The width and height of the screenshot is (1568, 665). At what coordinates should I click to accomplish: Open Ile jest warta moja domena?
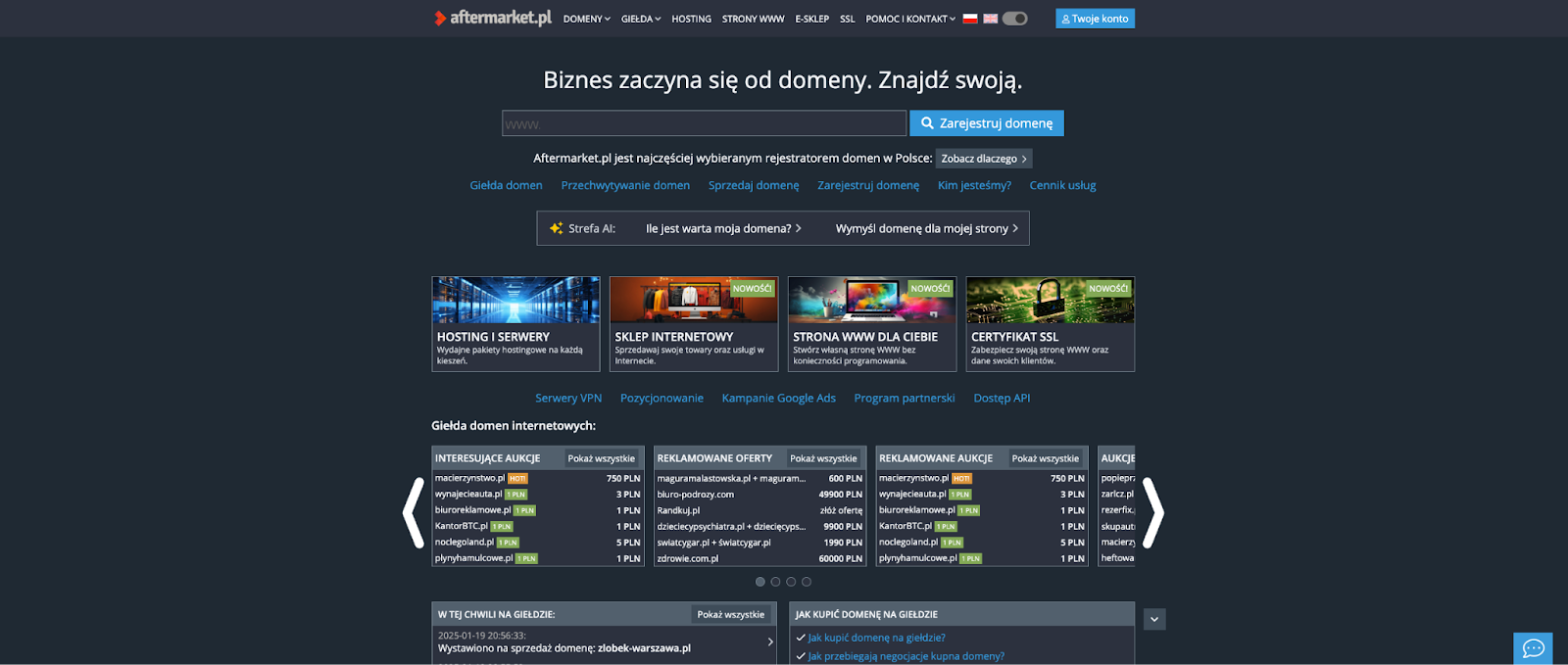[x=723, y=228]
